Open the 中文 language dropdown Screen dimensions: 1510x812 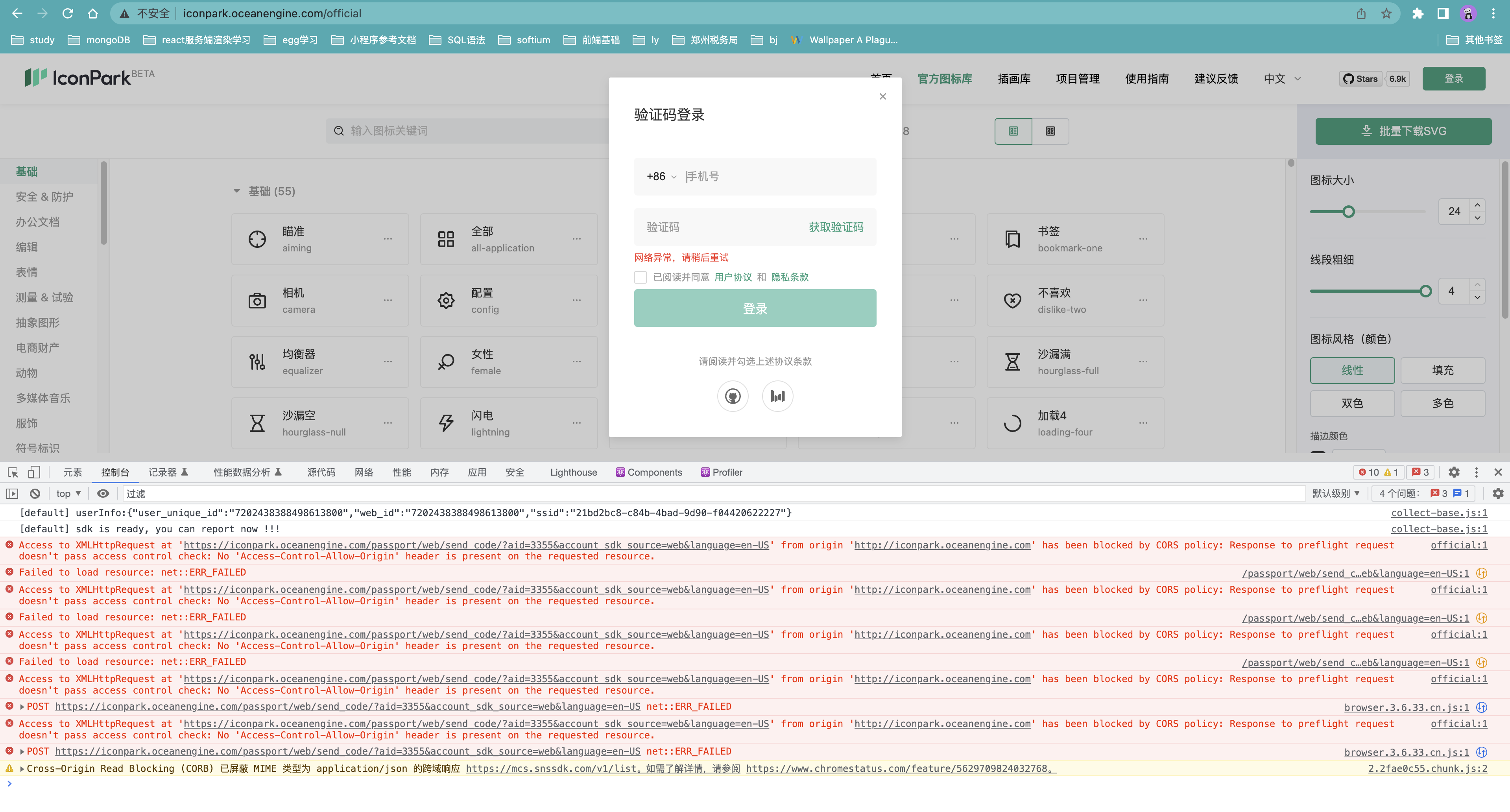click(1281, 79)
